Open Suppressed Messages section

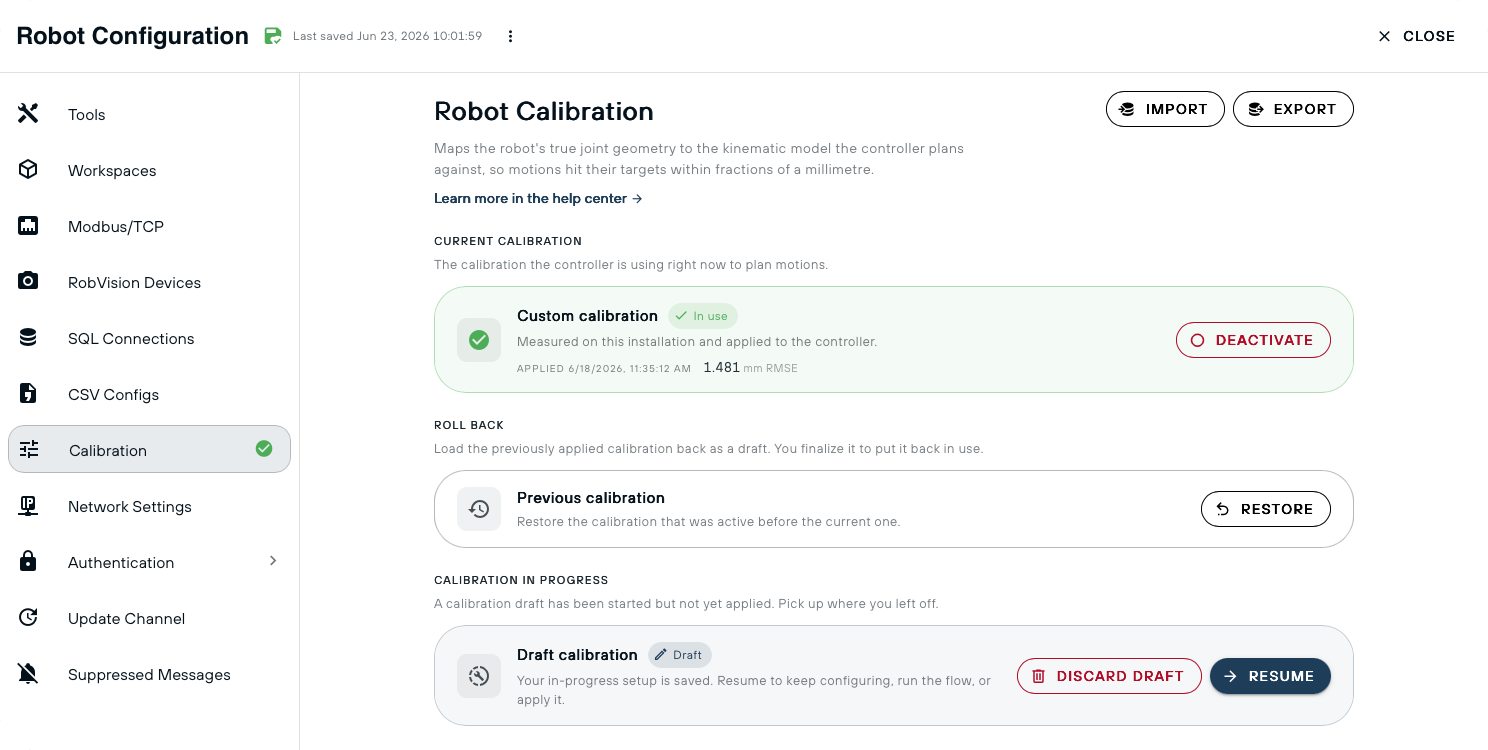pos(150,674)
